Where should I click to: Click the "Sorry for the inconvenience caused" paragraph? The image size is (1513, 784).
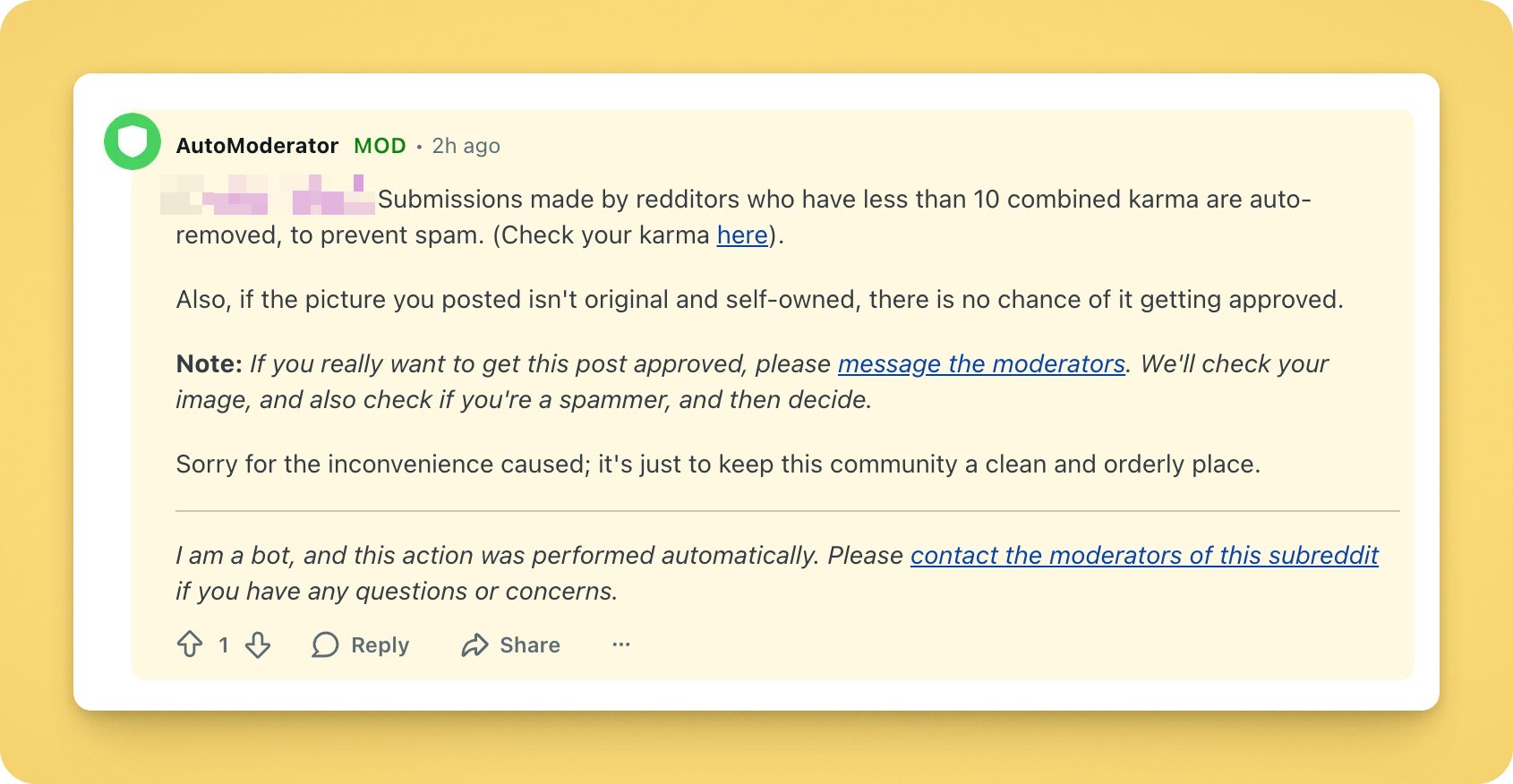point(716,464)
